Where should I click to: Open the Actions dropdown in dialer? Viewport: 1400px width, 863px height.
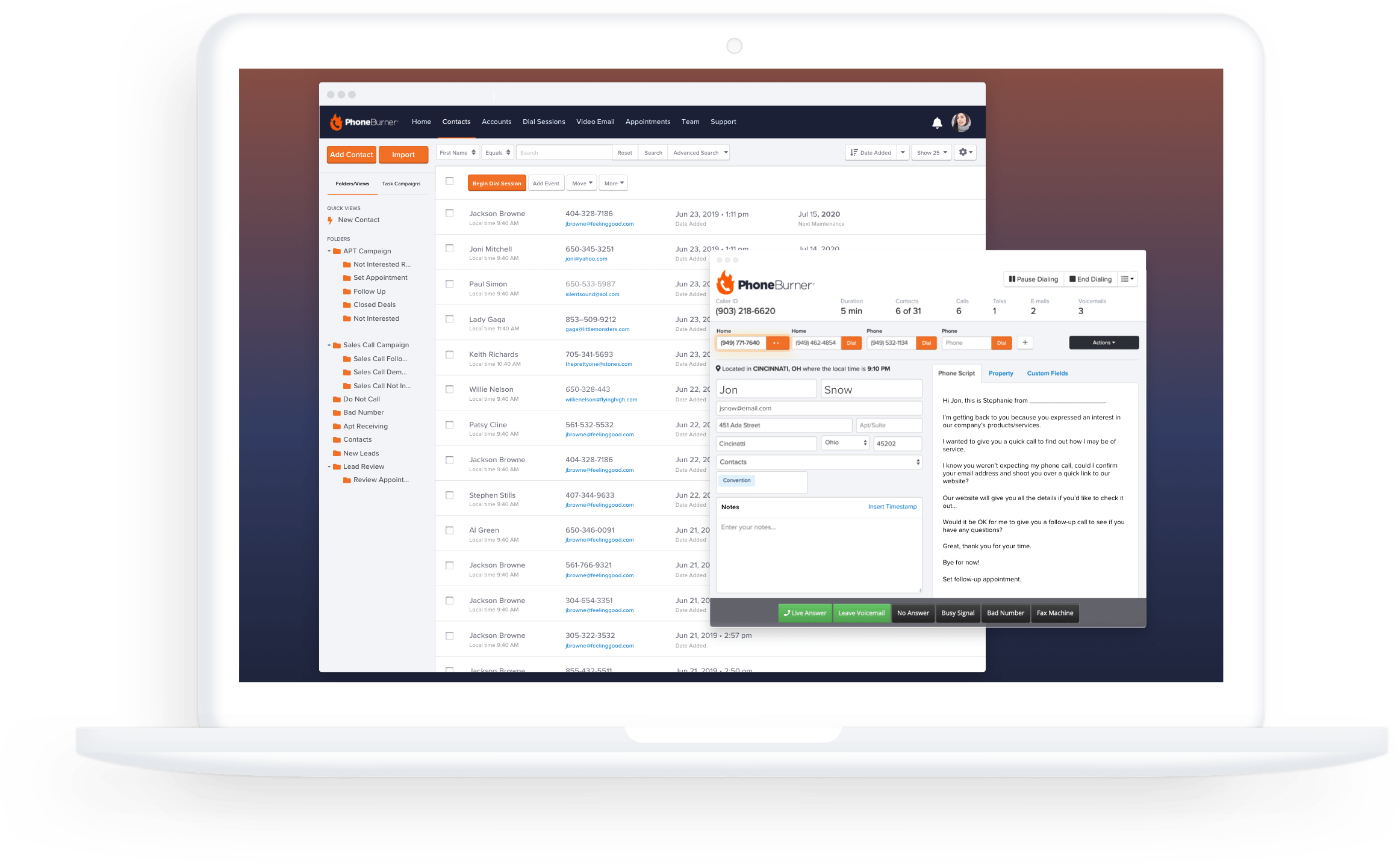pyautogui.click(x=1104, y=342)
